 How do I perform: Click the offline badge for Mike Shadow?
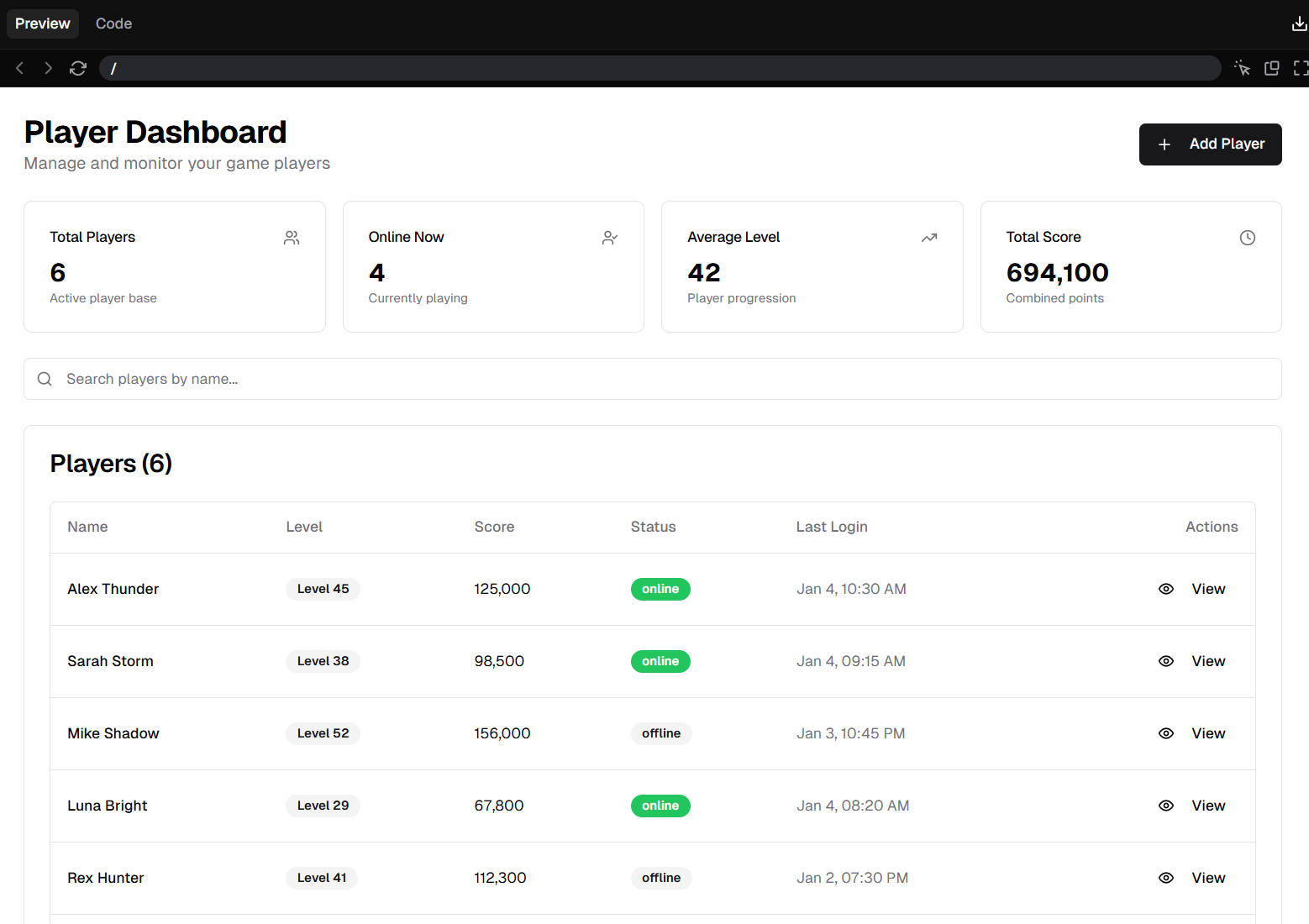[x=661, y=733]
